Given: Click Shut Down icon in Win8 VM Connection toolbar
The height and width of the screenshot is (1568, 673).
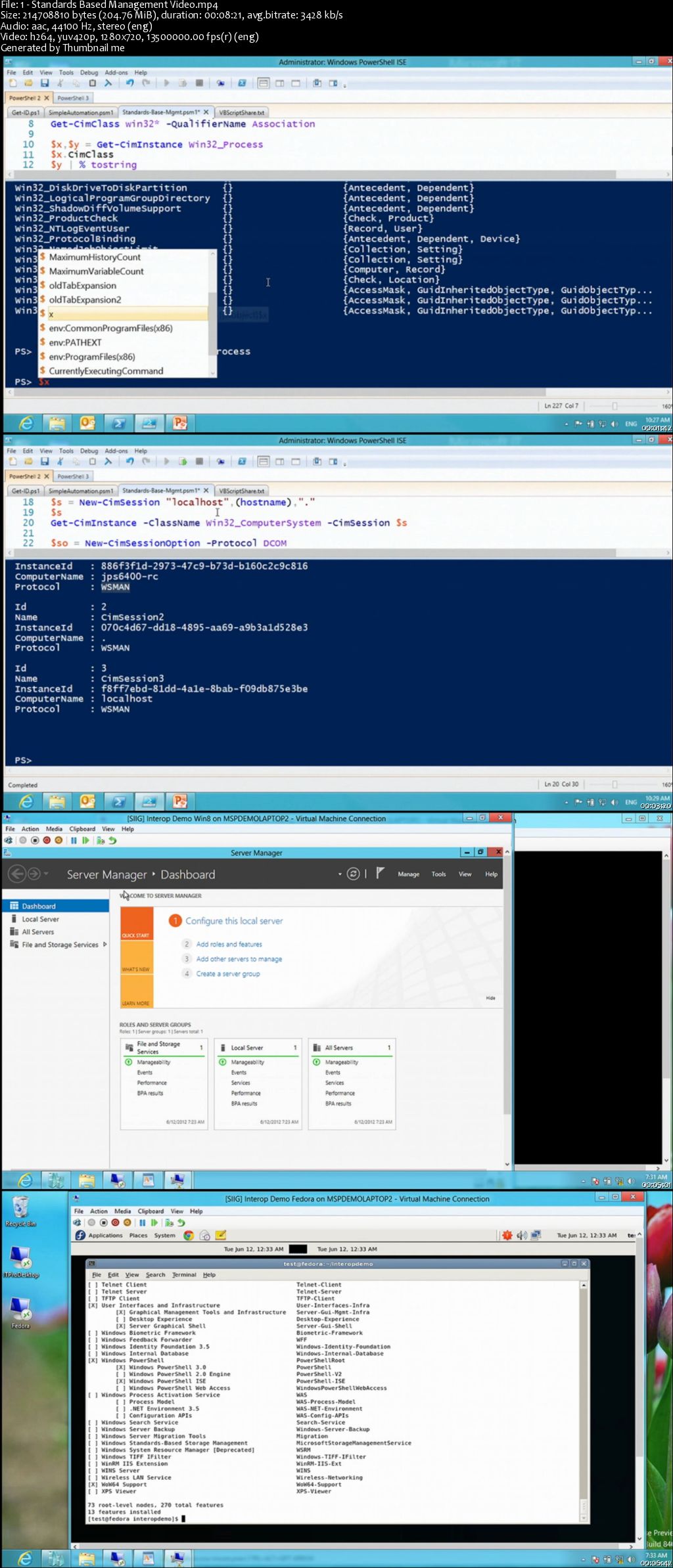Looking at the screenshot, I should tap(47, 840).
